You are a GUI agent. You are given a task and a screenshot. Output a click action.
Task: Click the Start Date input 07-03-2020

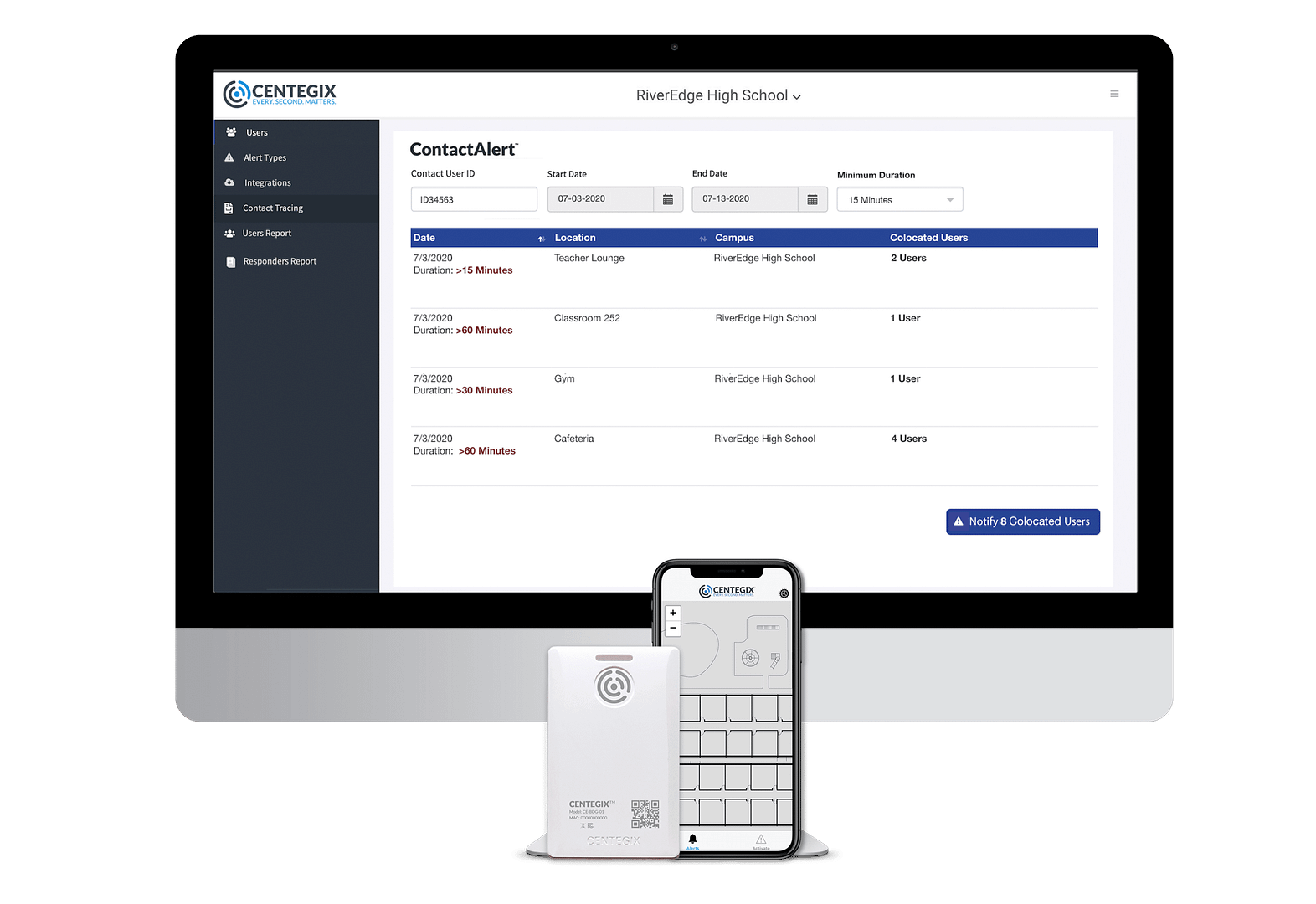601,199
